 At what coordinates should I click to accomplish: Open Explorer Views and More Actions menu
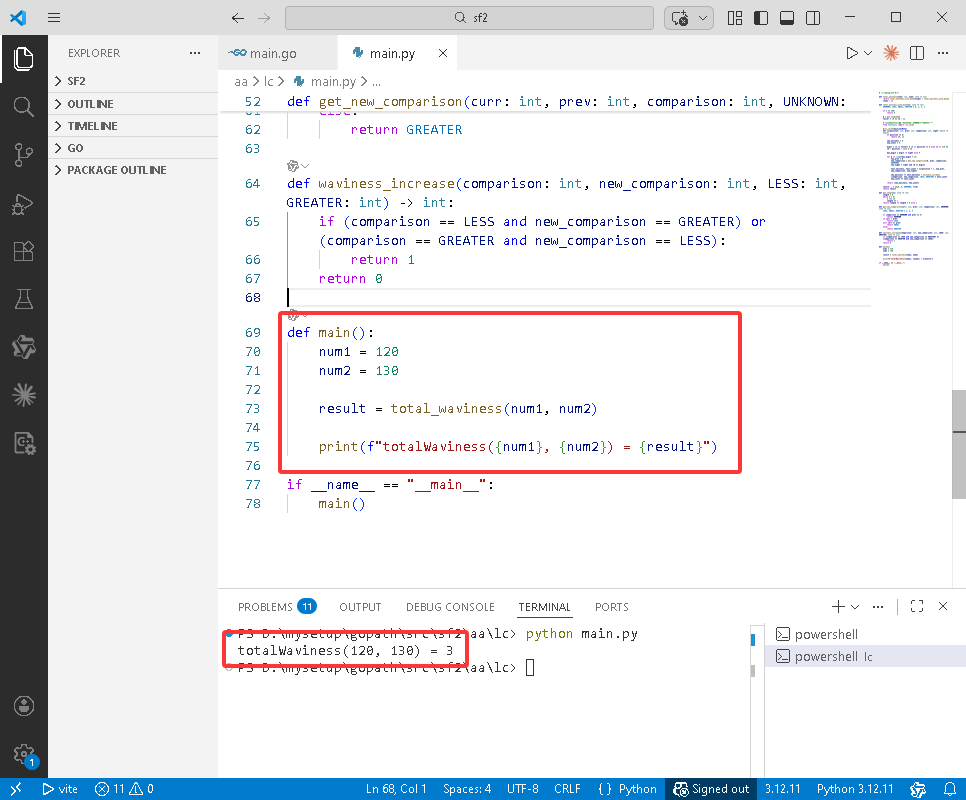(x=195, y=53)
